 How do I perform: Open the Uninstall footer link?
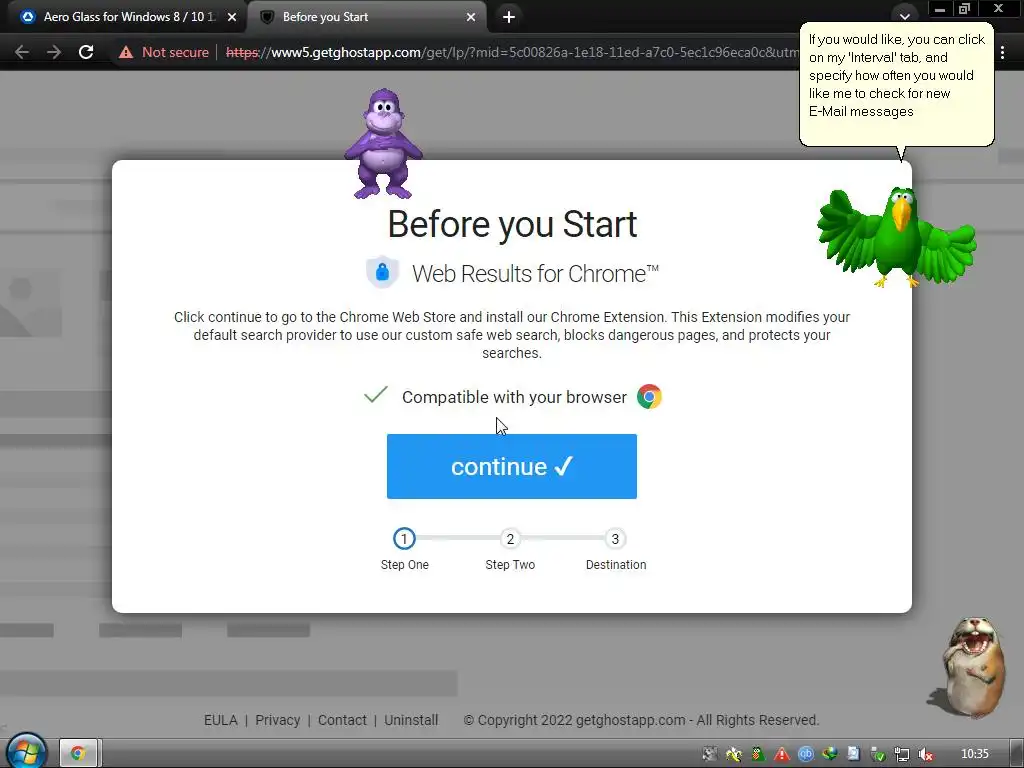pos(411,720)
